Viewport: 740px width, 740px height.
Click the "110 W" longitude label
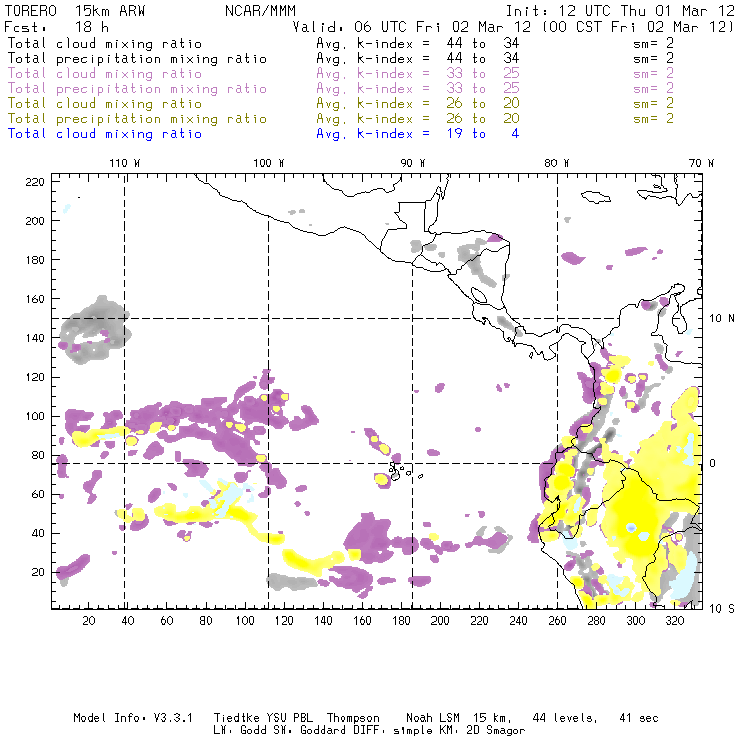(125, 163)
